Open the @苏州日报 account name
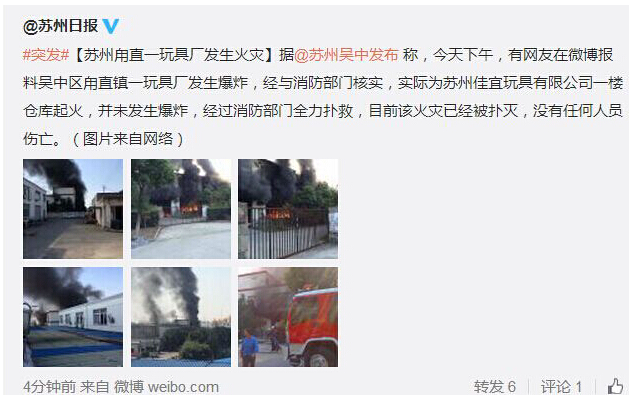The image size is (637, 406). tap(61, 26)
